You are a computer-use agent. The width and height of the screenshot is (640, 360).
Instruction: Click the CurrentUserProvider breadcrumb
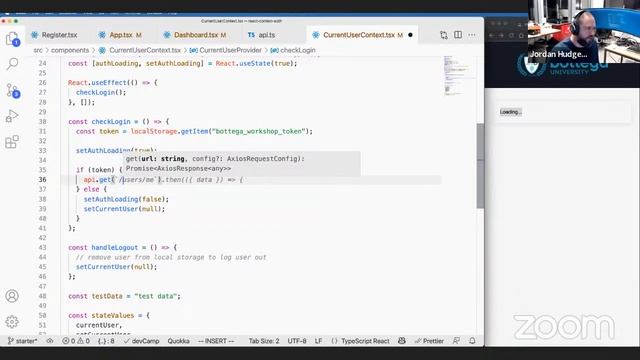click(x=230, y=50)
